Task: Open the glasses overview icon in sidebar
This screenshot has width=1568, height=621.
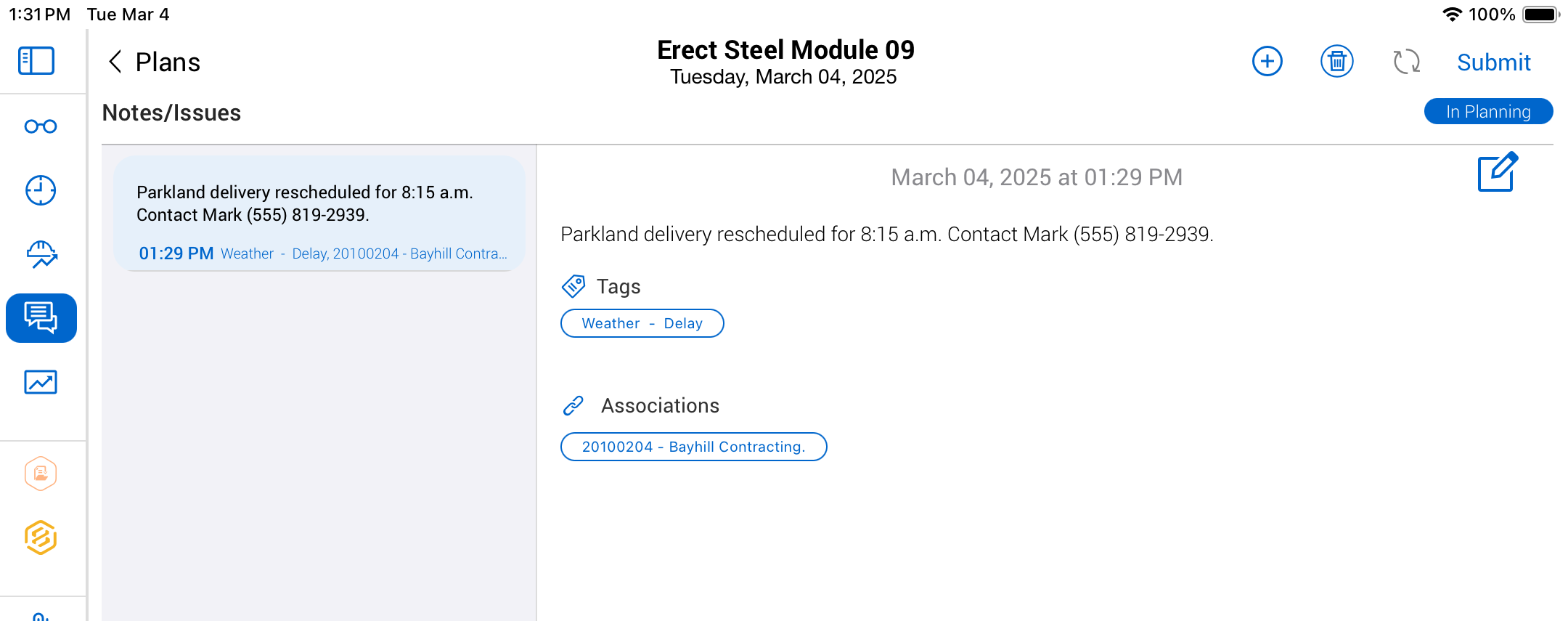Action: [x=41, y=126]
